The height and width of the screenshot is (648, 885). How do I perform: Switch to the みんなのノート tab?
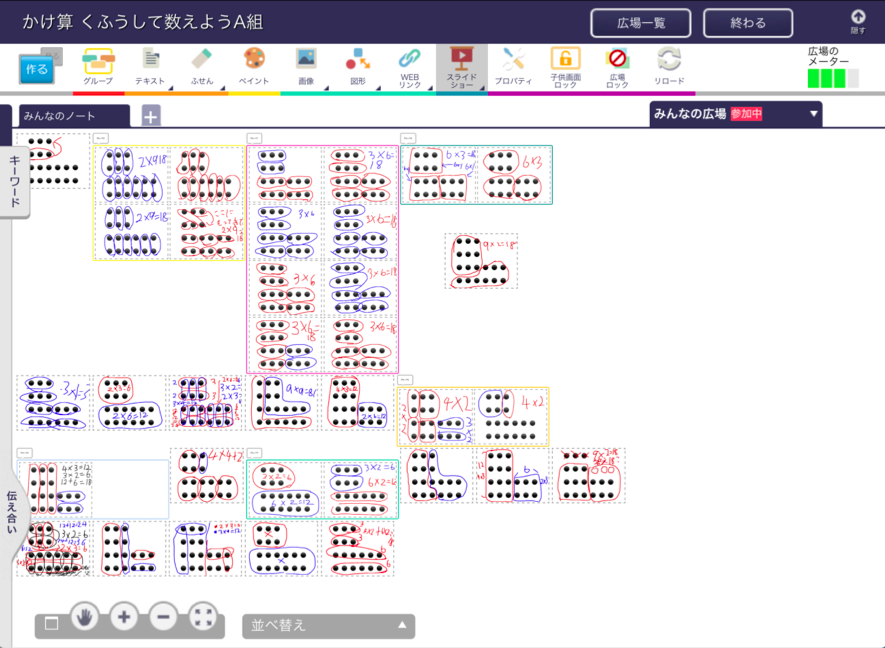coord(74,116)
